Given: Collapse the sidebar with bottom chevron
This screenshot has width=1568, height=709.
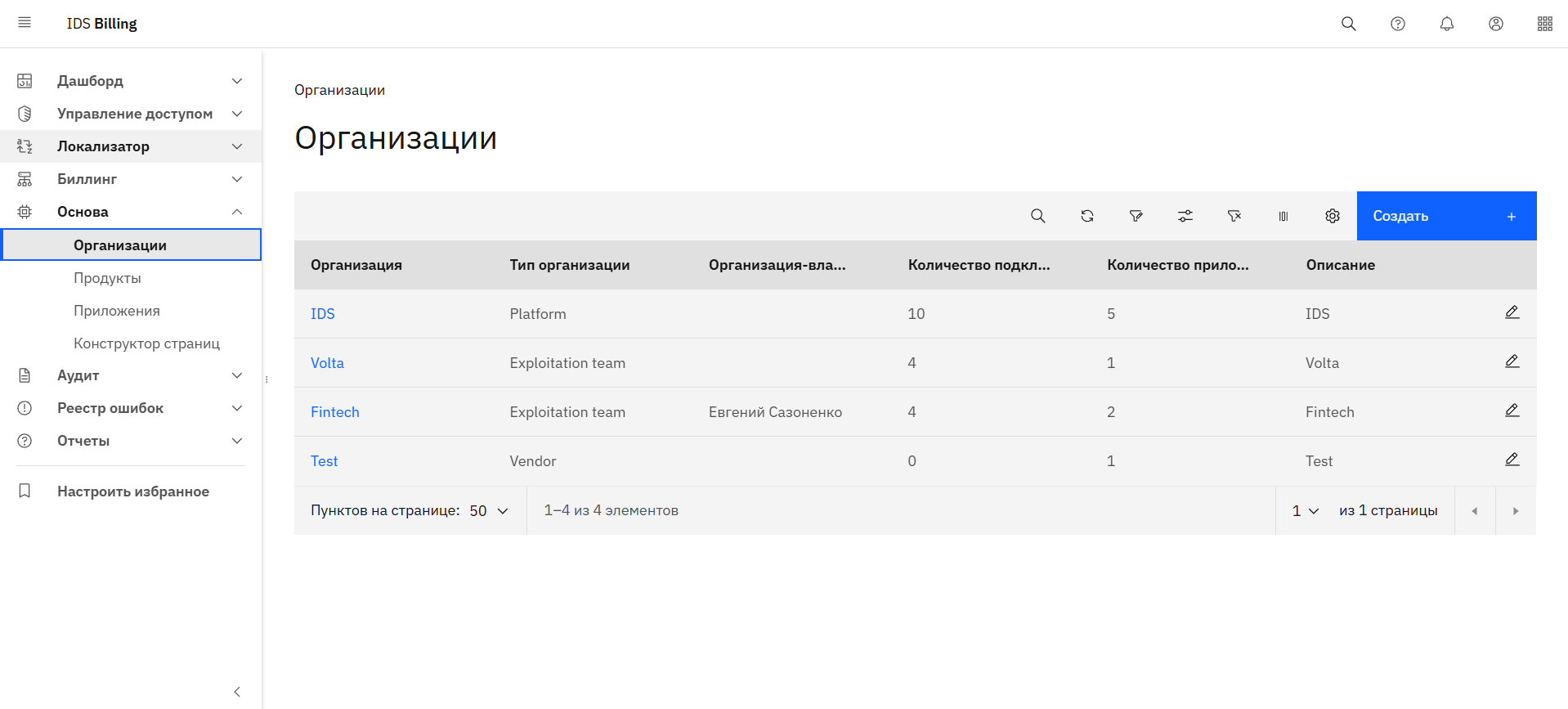Looking at the screenshot, I should [237, 692].
